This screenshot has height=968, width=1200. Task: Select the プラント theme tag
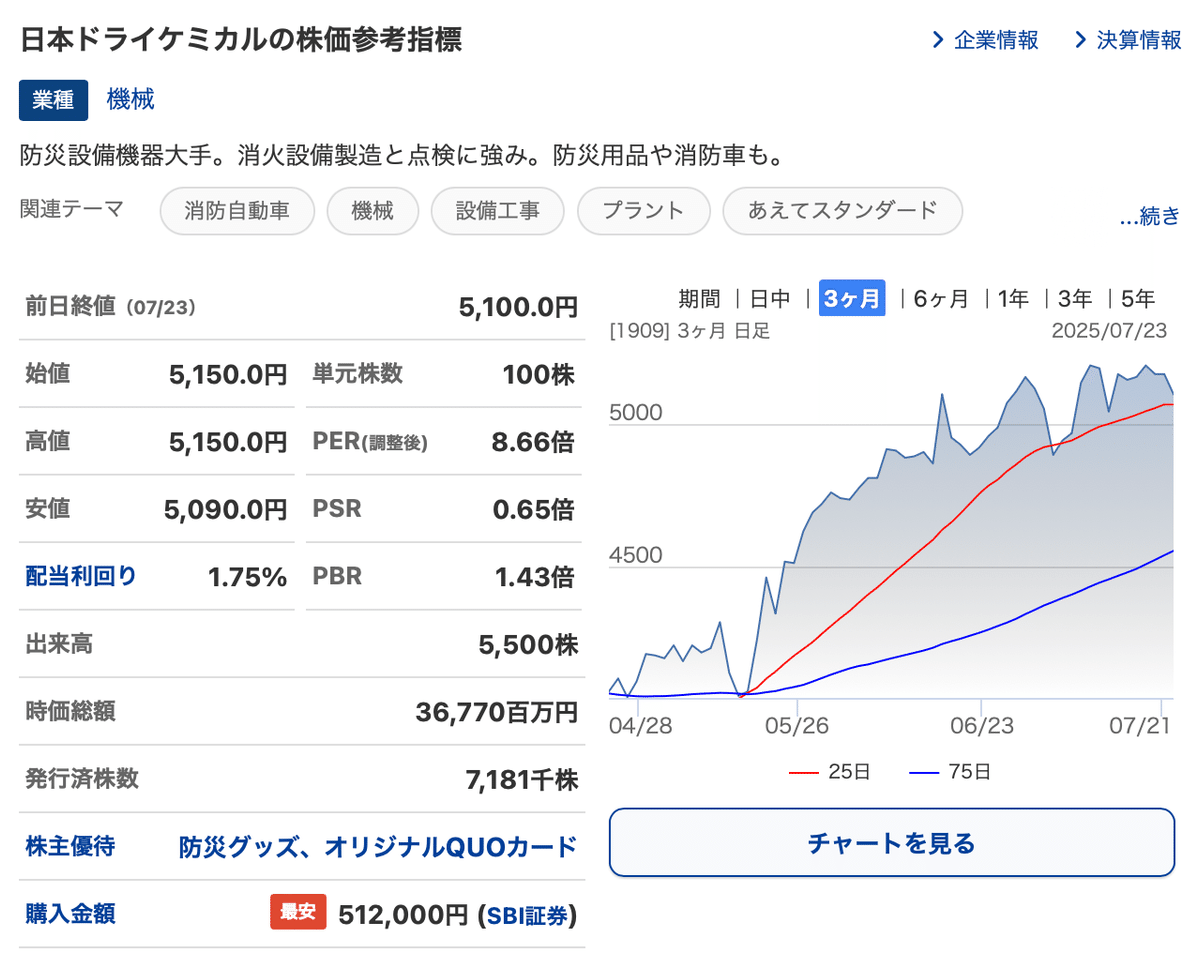pos(644,210)
